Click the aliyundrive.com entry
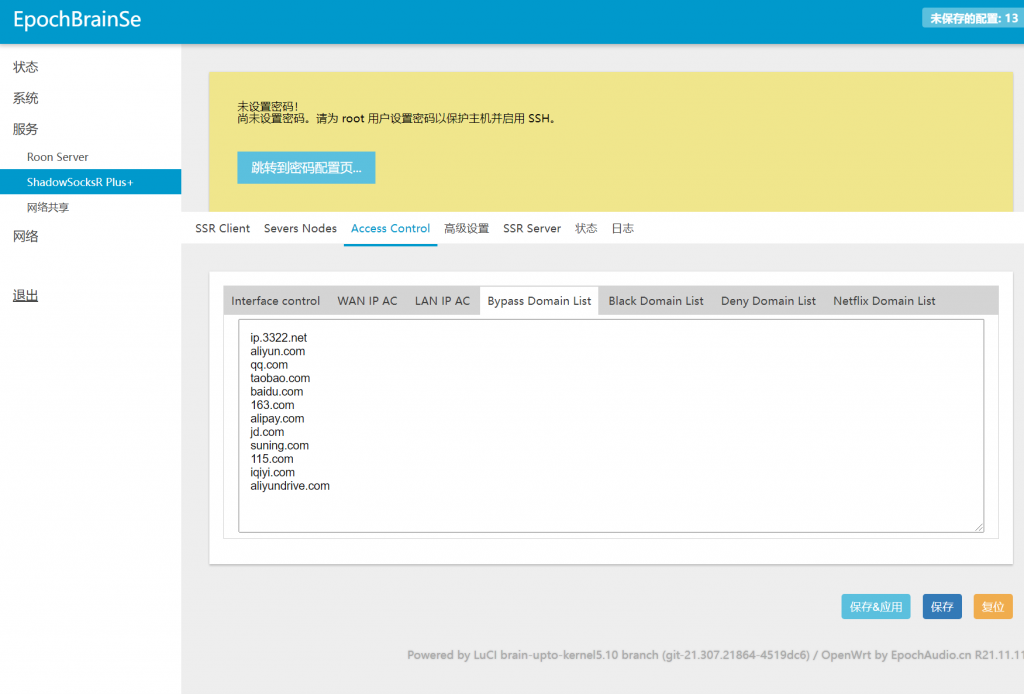Screen dimensions: 1024x694 pos(290,486)
